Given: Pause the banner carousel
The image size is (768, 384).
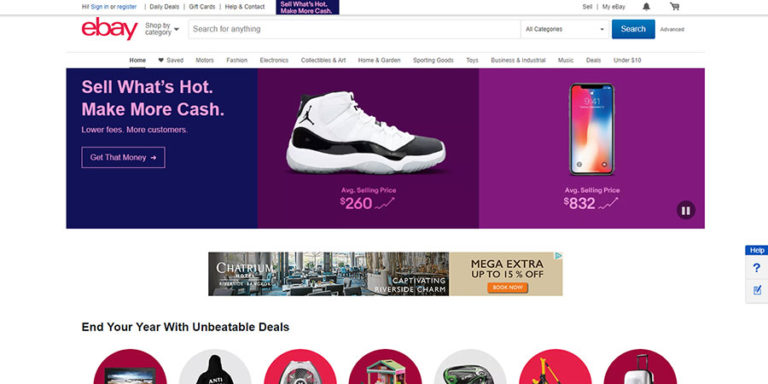Looking at the screenshot, I should [x=686, y=211].
